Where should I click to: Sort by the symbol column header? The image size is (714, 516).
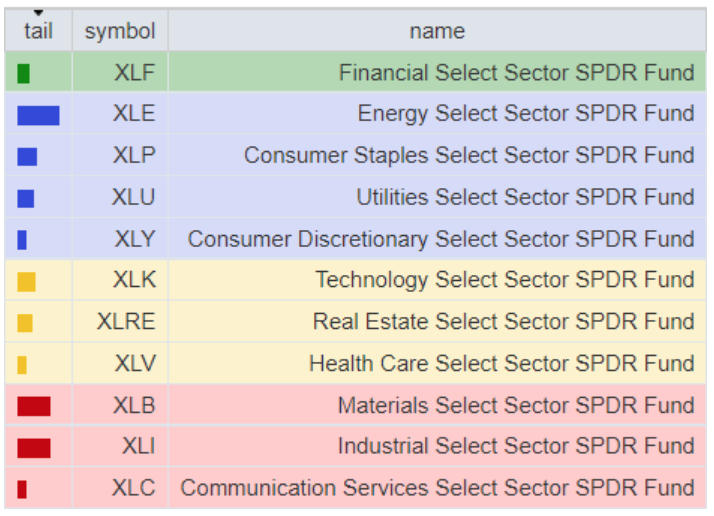click(x=120, y=32)
